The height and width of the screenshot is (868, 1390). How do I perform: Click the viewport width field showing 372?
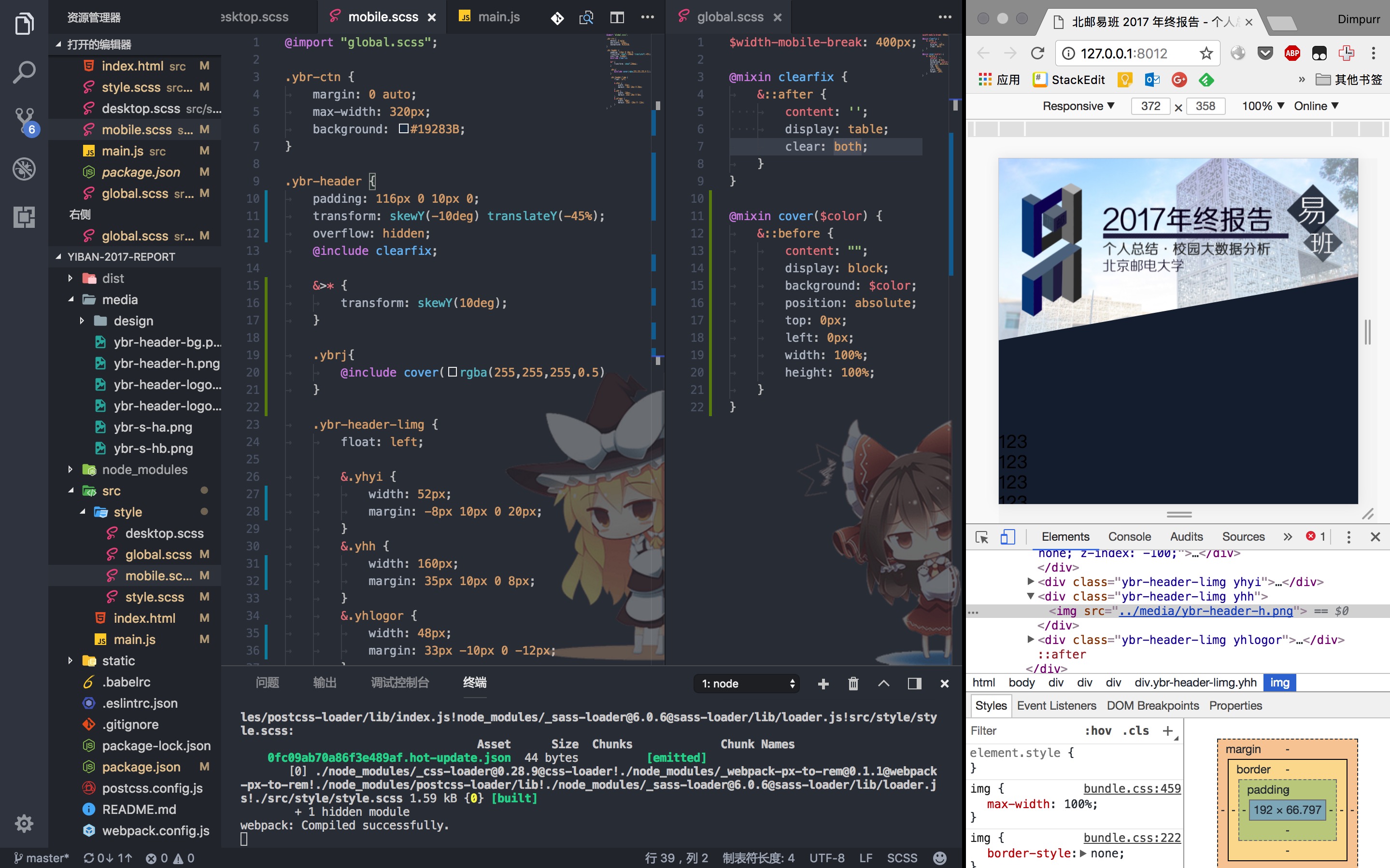coord(1150,106)
